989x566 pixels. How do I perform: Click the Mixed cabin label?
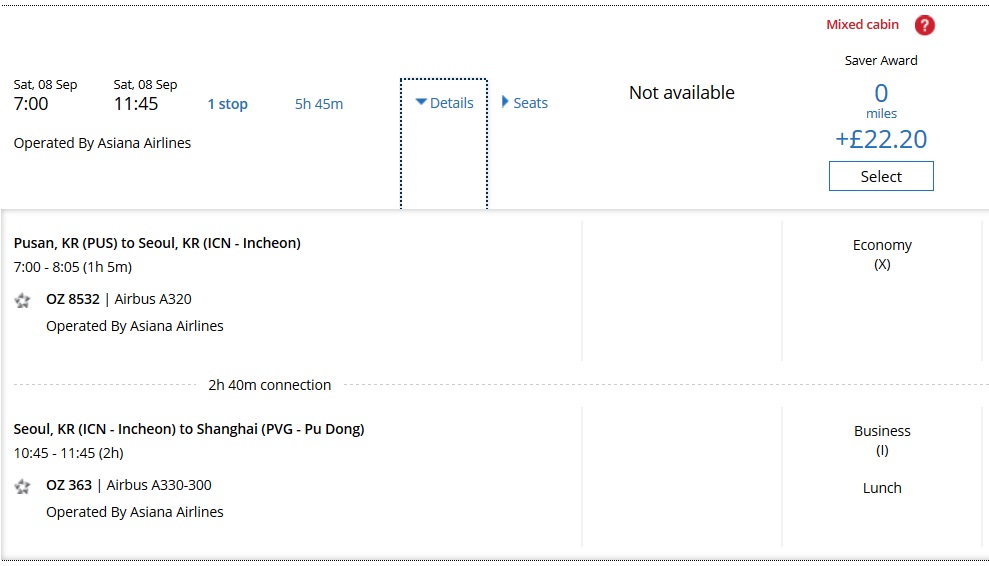[x=862, y=25]
